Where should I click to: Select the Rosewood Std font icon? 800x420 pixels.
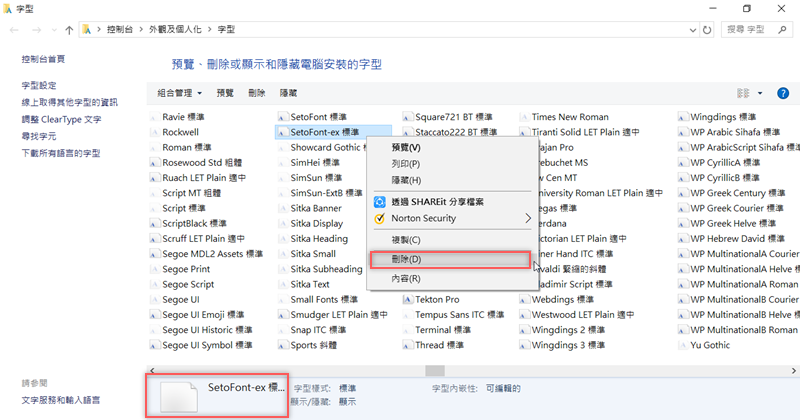(154, 163)
